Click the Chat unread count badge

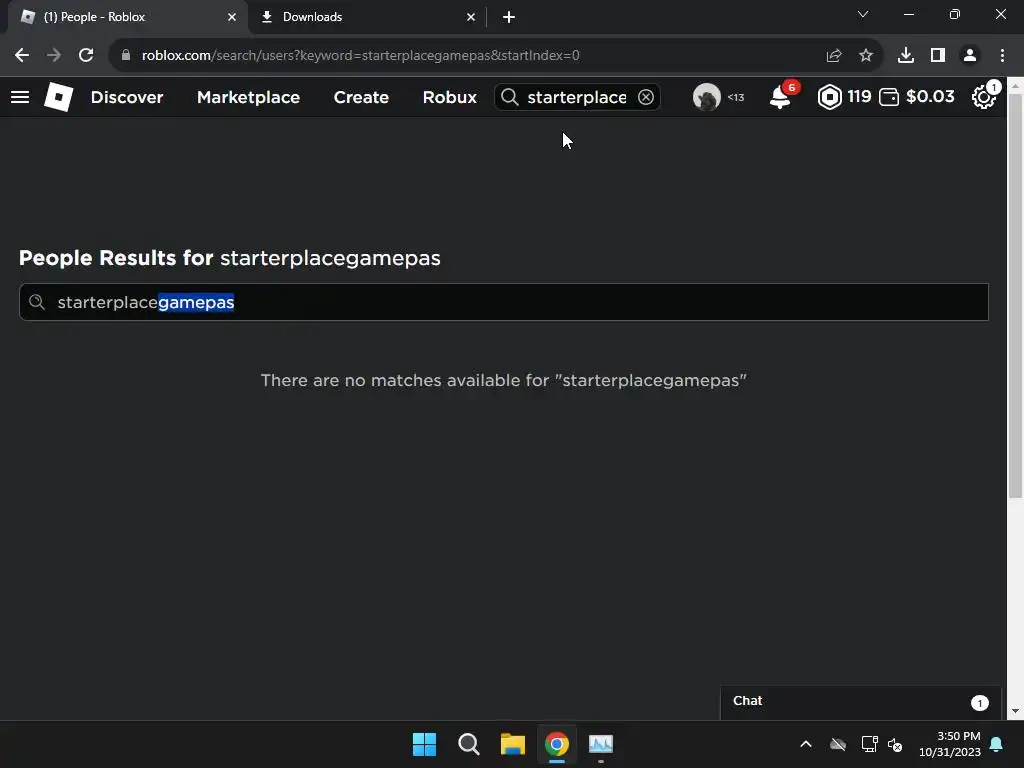980,703
